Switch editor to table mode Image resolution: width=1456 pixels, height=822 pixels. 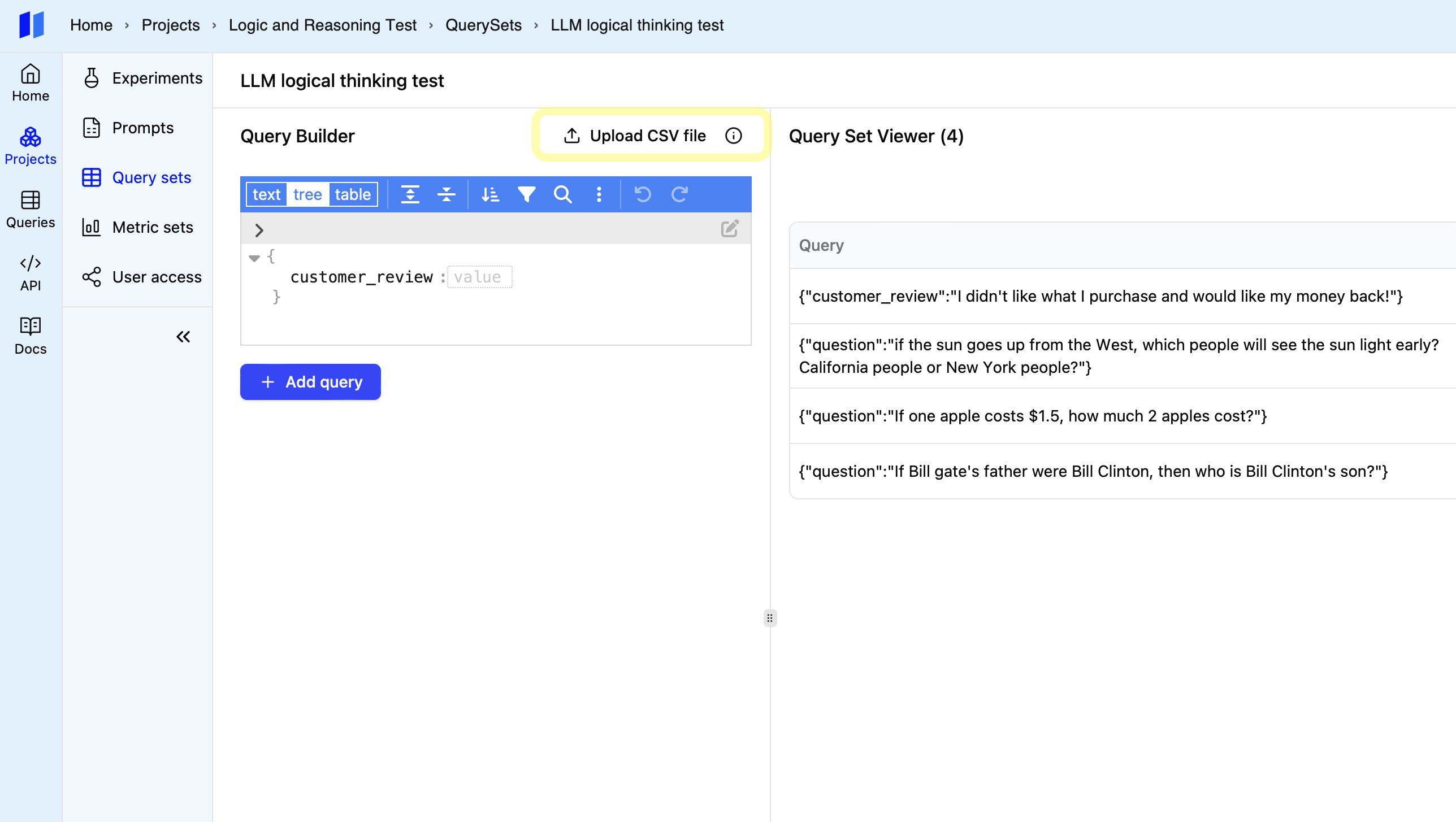tap(353, 194)
